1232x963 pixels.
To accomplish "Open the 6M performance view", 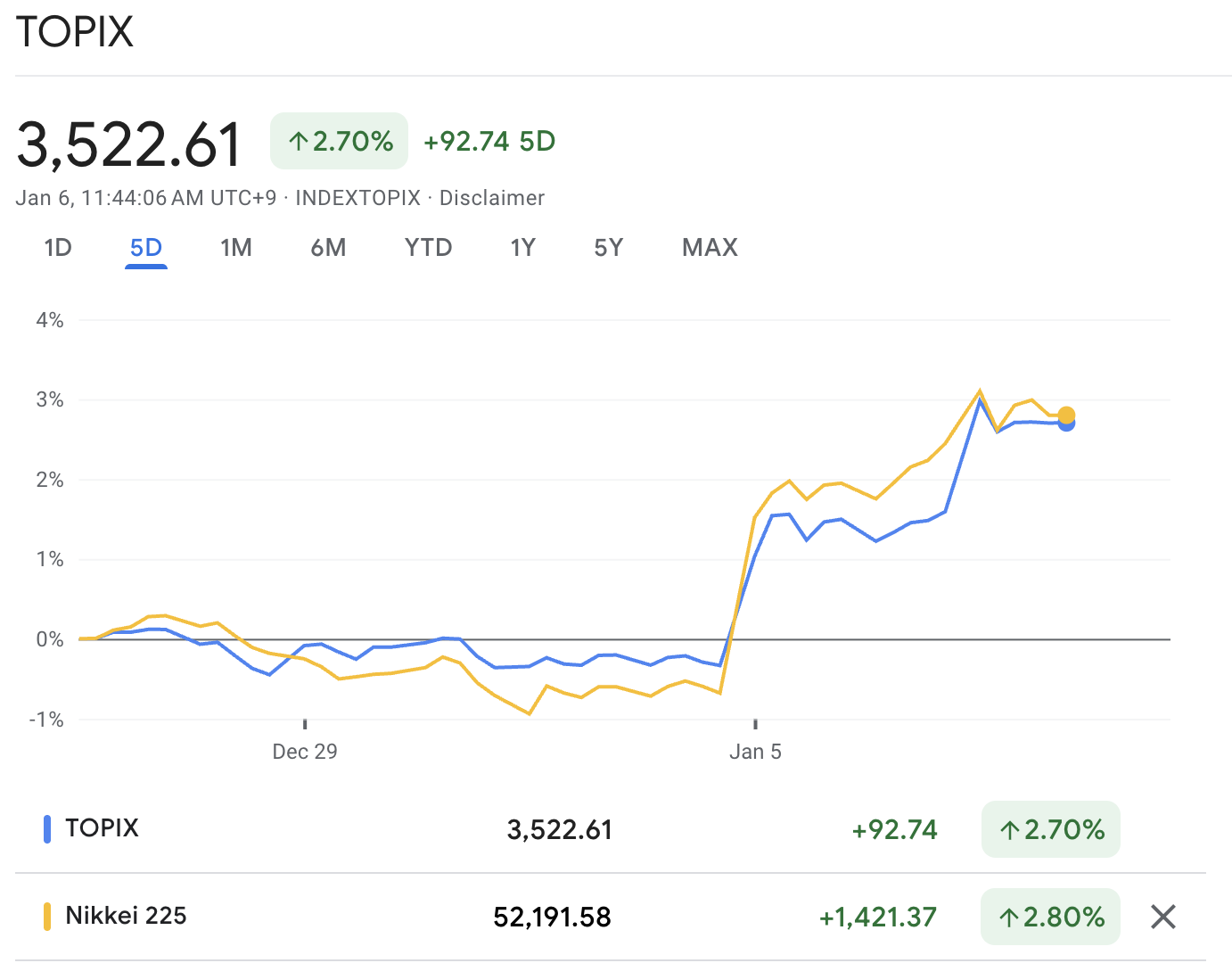I will 329,248.
